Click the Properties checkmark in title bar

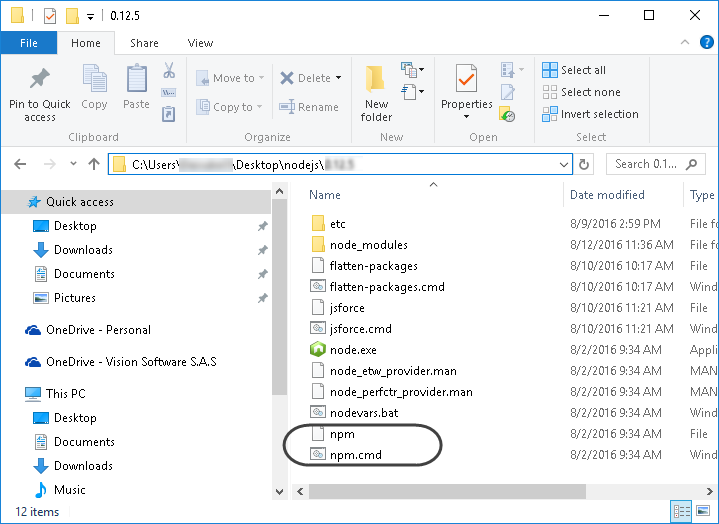pos(50,16)
